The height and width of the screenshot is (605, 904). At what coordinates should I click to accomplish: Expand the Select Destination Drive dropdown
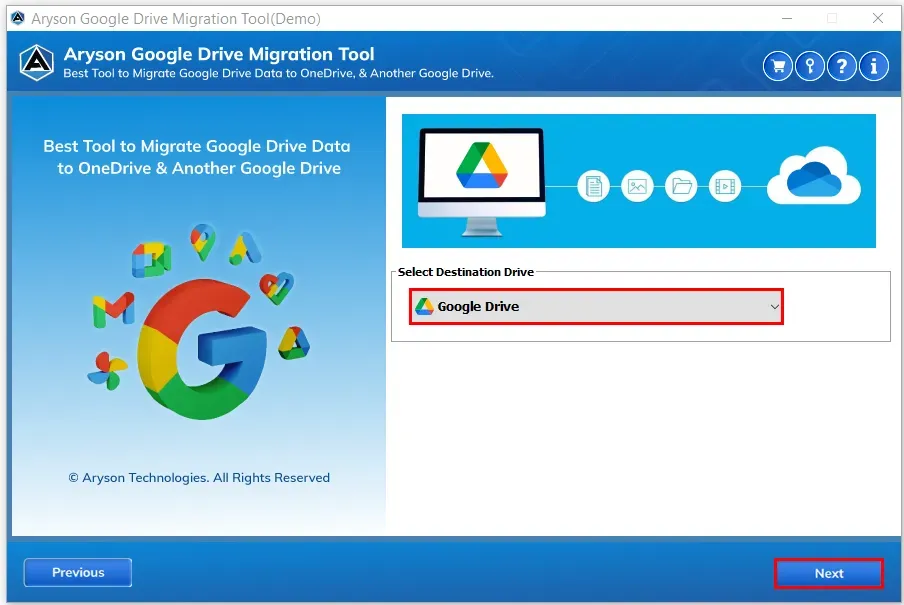596,307
